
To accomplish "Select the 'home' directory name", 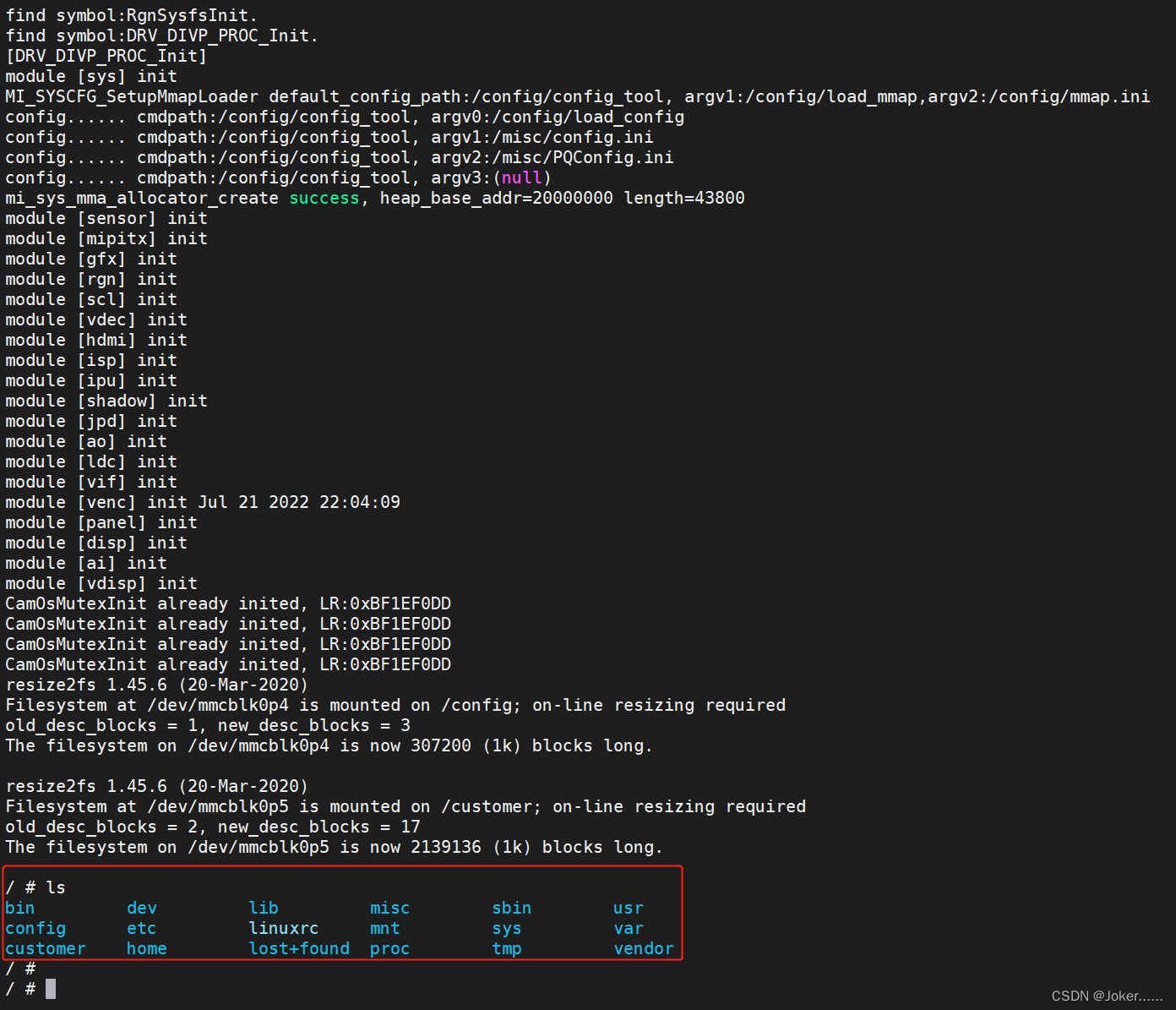I will 147,948.
